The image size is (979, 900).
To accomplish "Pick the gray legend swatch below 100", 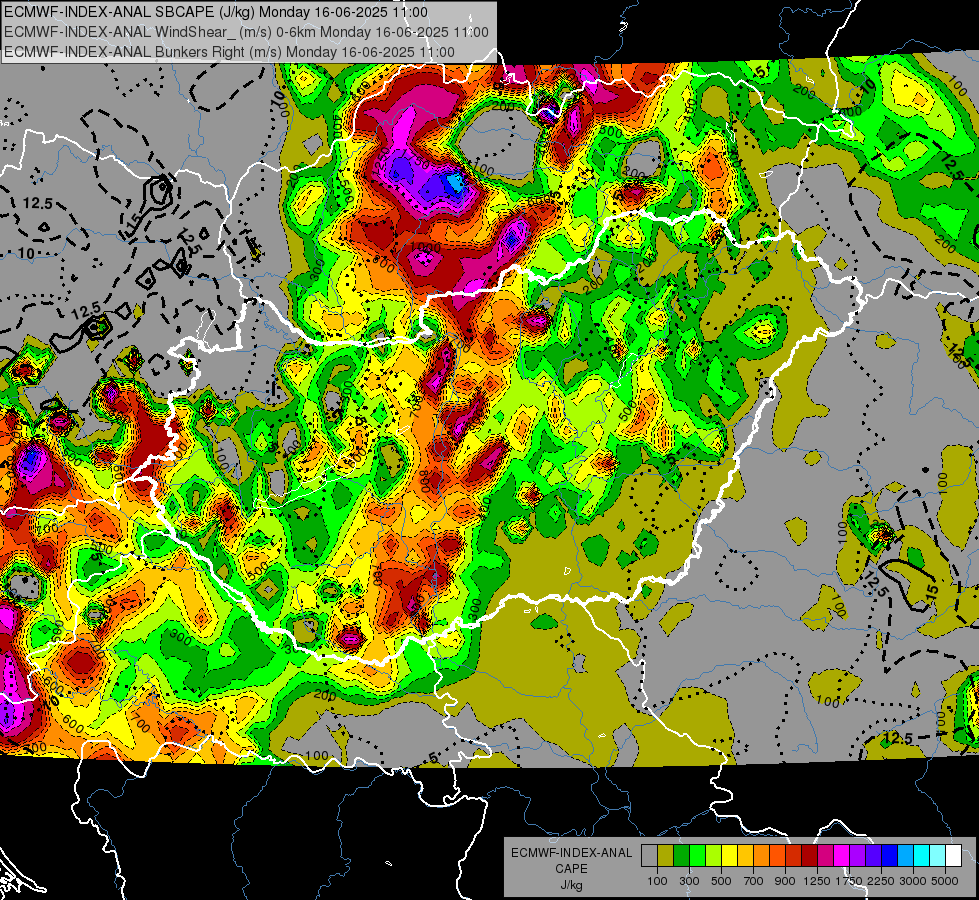I will [649, 856].
